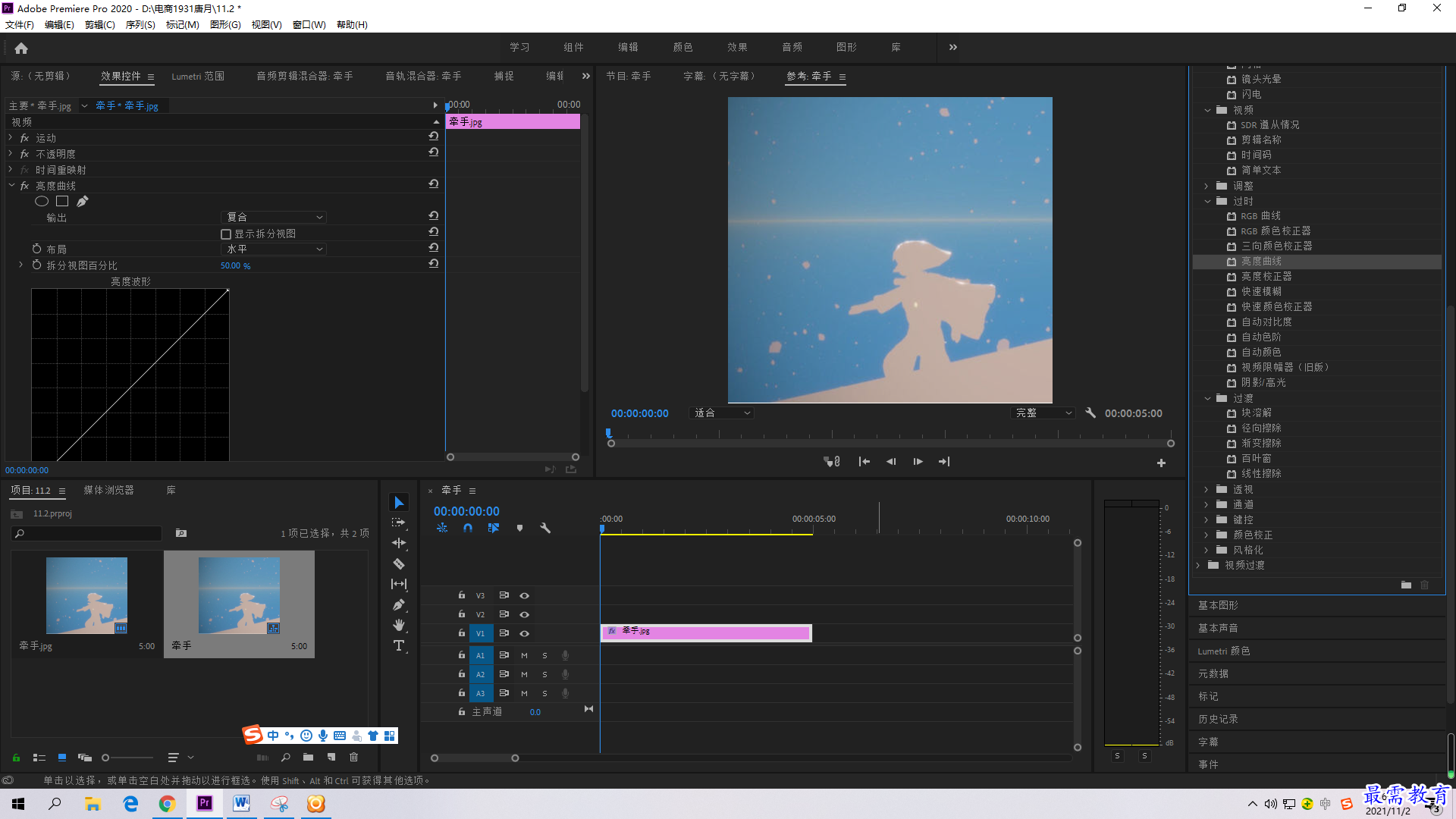Go to in point in monitor
1456x819 pixels.
coord(864,461)
